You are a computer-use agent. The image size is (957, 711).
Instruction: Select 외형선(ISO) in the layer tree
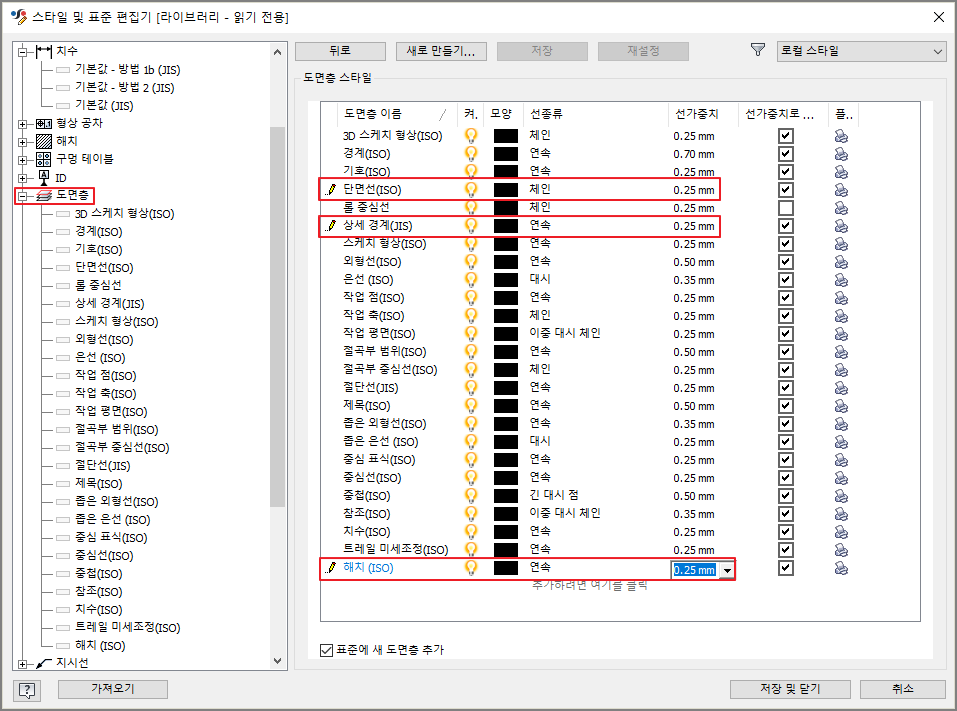coord(104,339)
